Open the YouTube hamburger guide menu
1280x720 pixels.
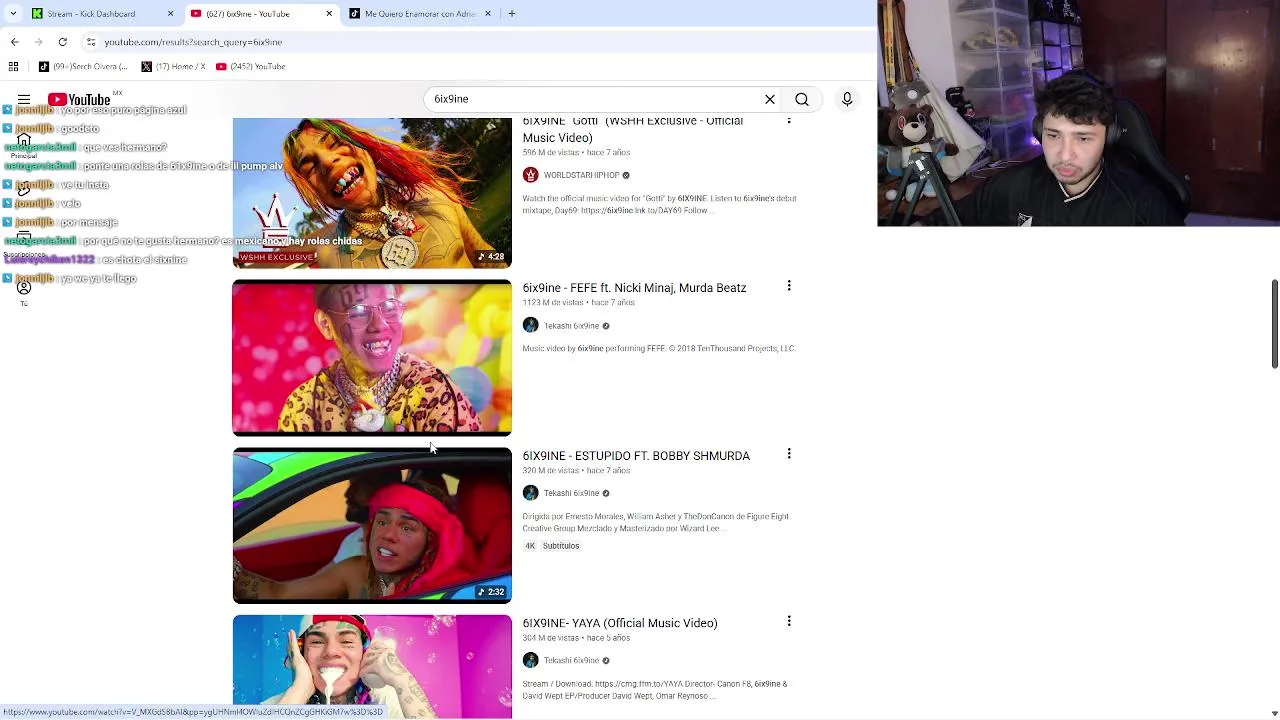24,99
